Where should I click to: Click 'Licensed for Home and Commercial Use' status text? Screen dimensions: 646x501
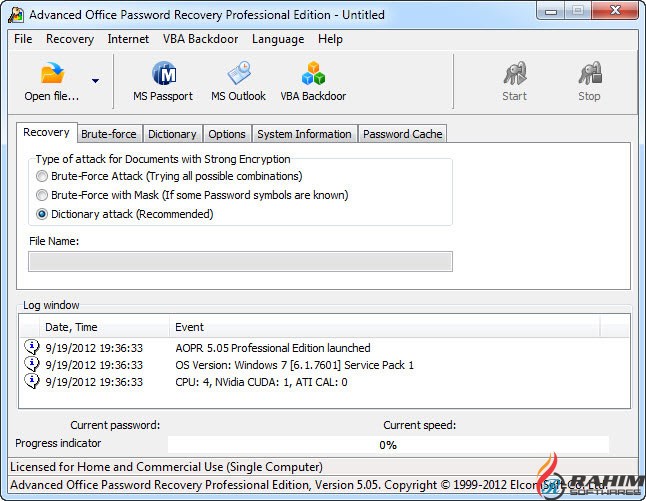166,467
